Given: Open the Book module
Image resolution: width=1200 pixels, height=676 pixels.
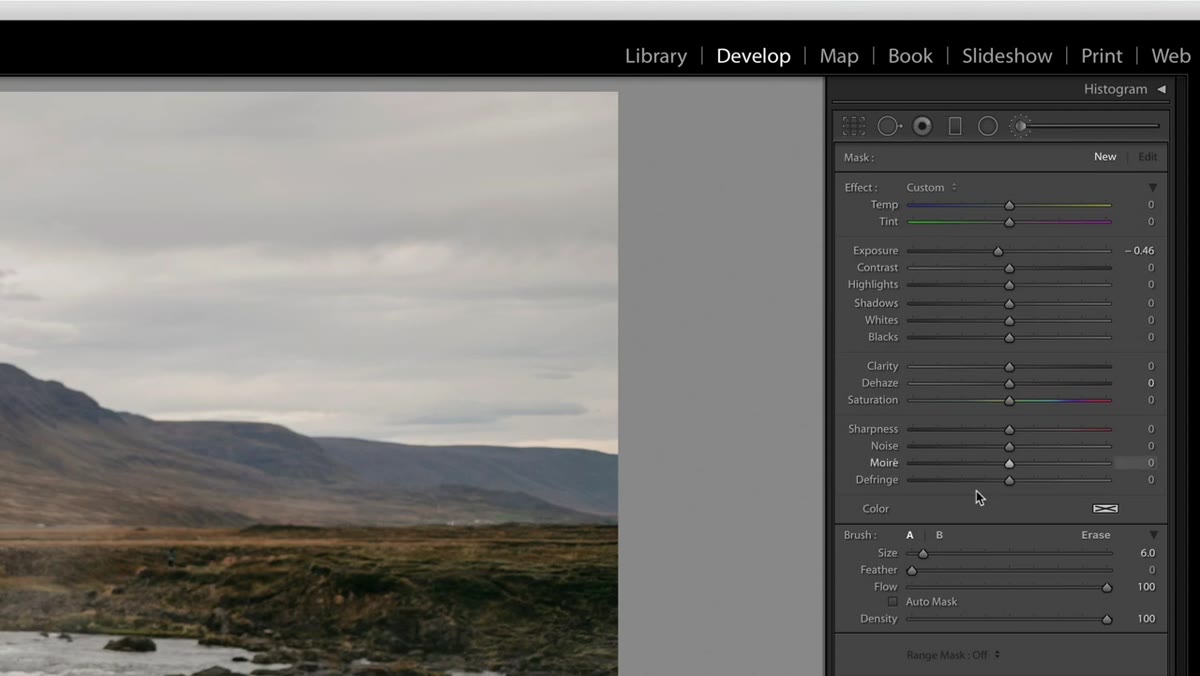Looking at the screenshot, I should click(910, 56).
